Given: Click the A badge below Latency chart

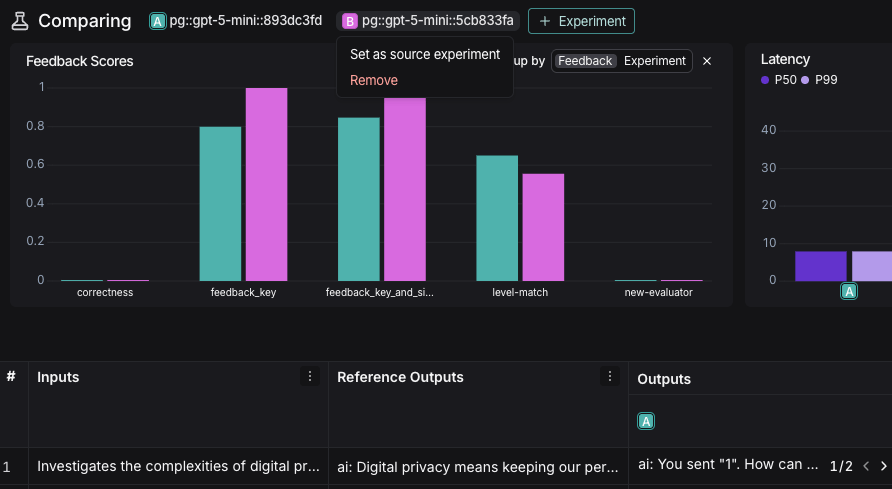Looking at the screenshot, I should (x=849, y=292).
